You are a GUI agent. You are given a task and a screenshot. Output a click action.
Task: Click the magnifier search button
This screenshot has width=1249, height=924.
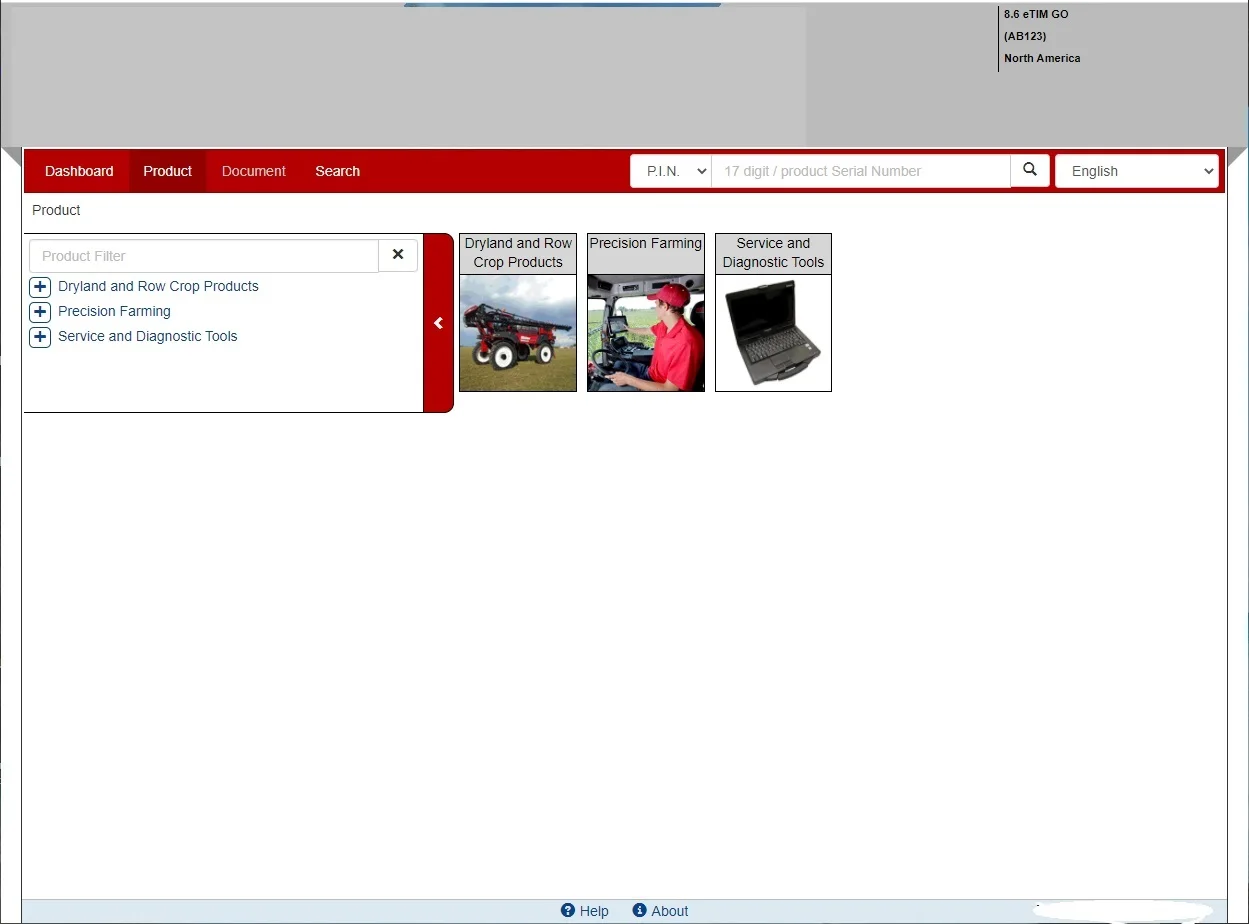(x=1030, y=170)
